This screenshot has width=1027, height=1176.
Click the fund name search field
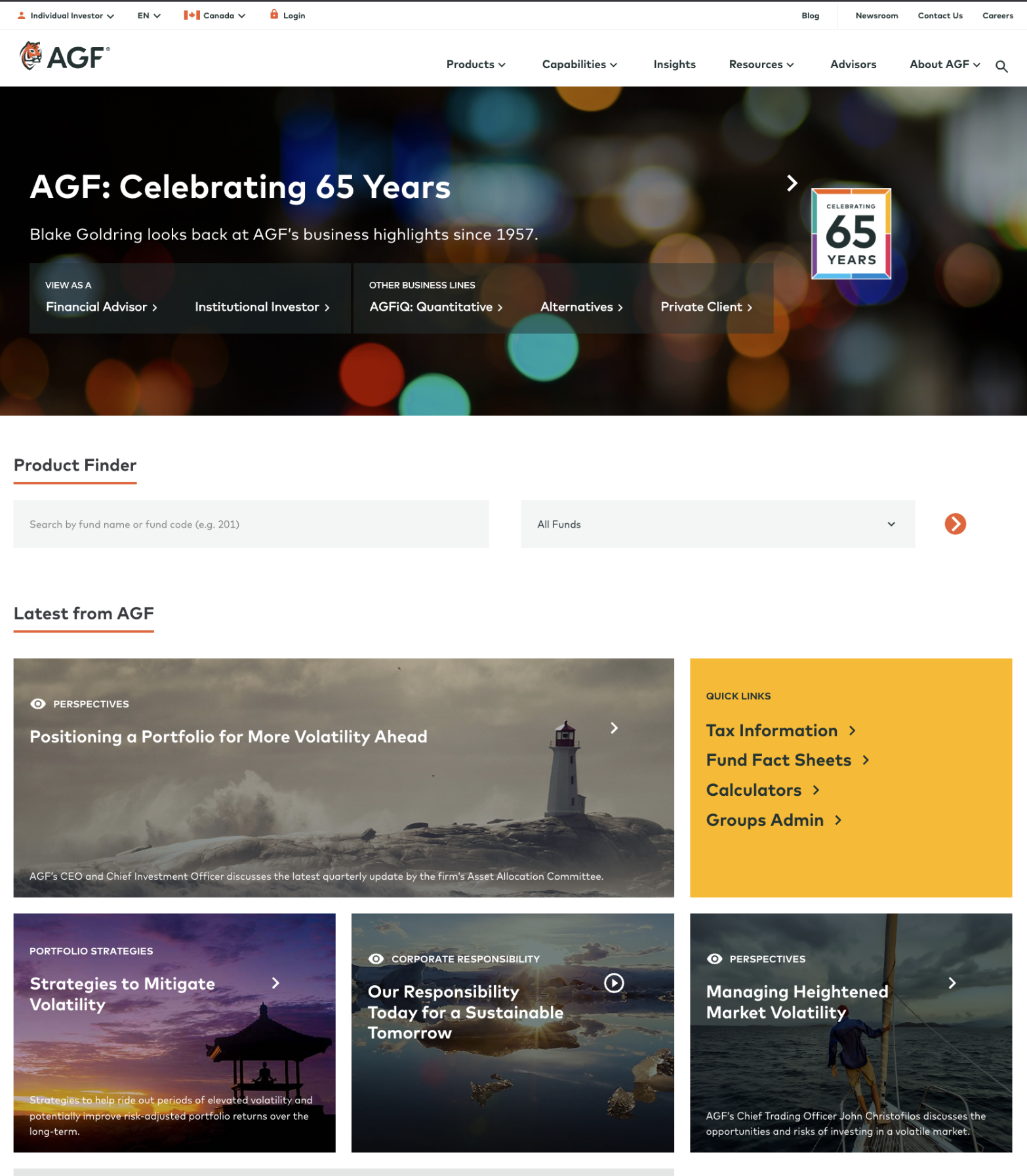pos(251,524)
